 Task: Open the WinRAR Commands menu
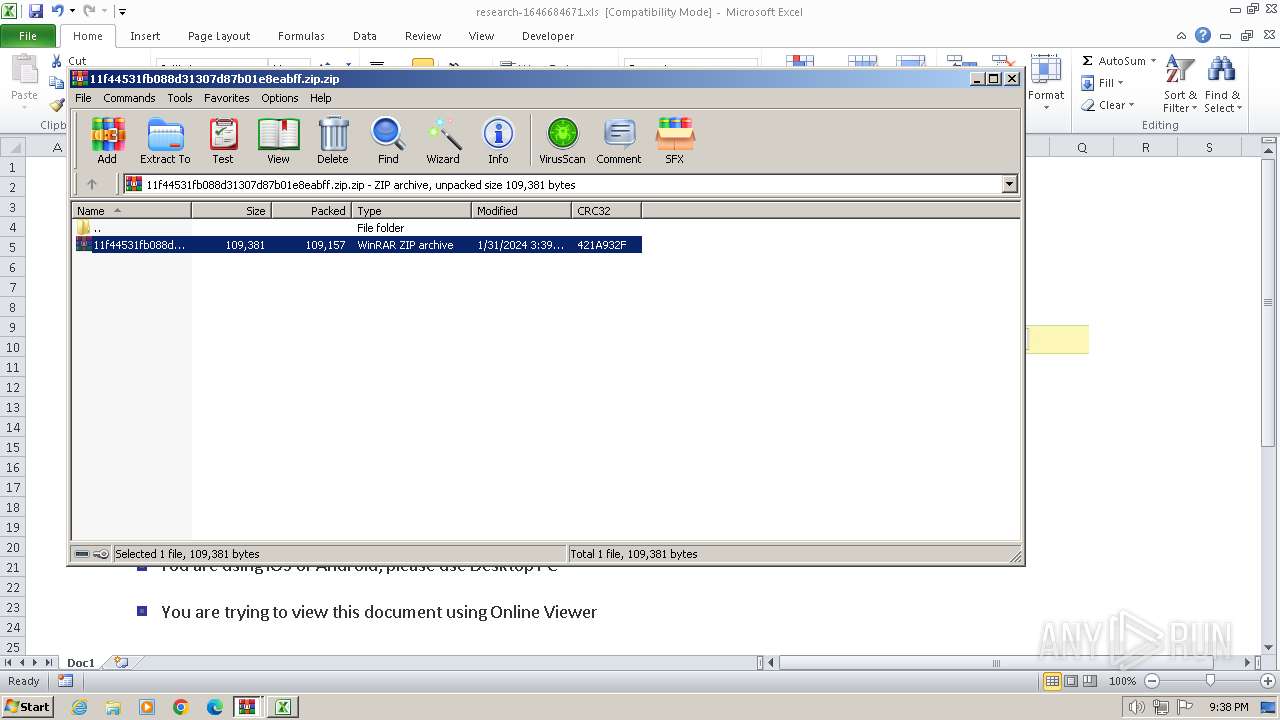click(x=129, y=98)
